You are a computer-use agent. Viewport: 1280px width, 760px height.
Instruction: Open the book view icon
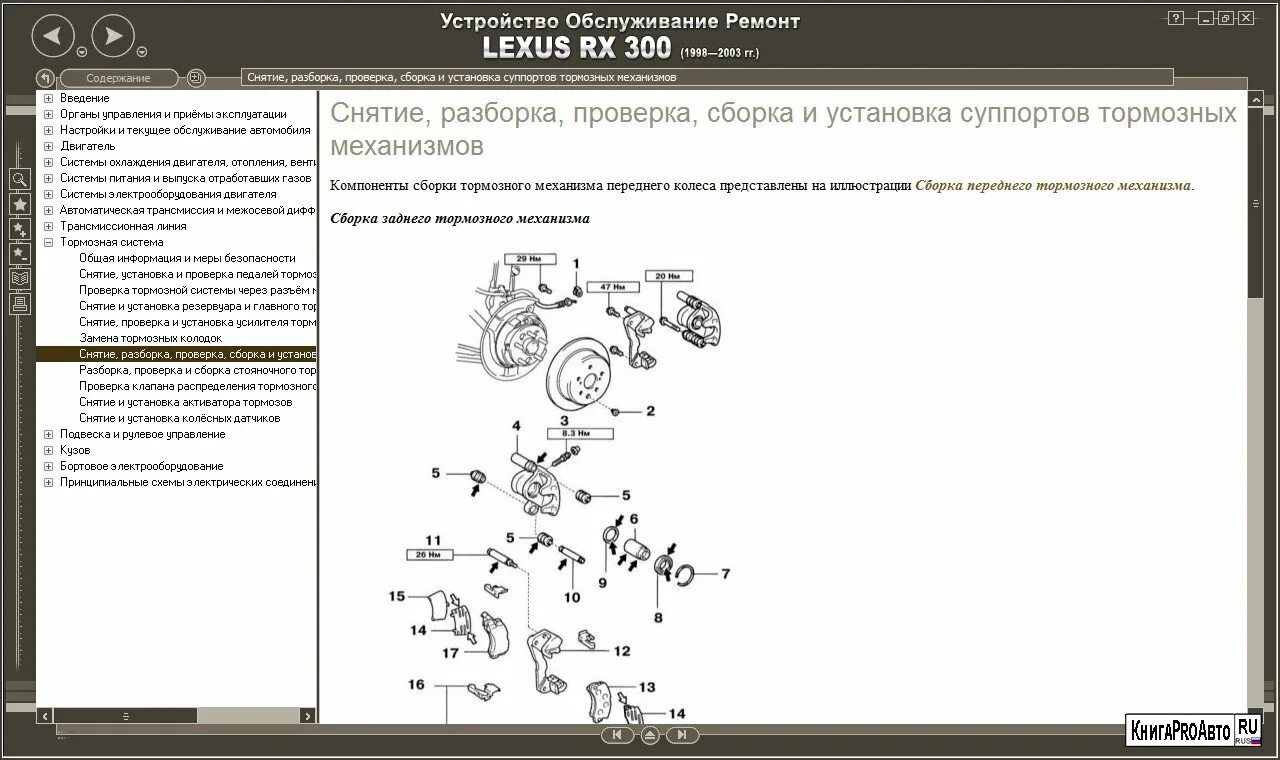point(20,279)
